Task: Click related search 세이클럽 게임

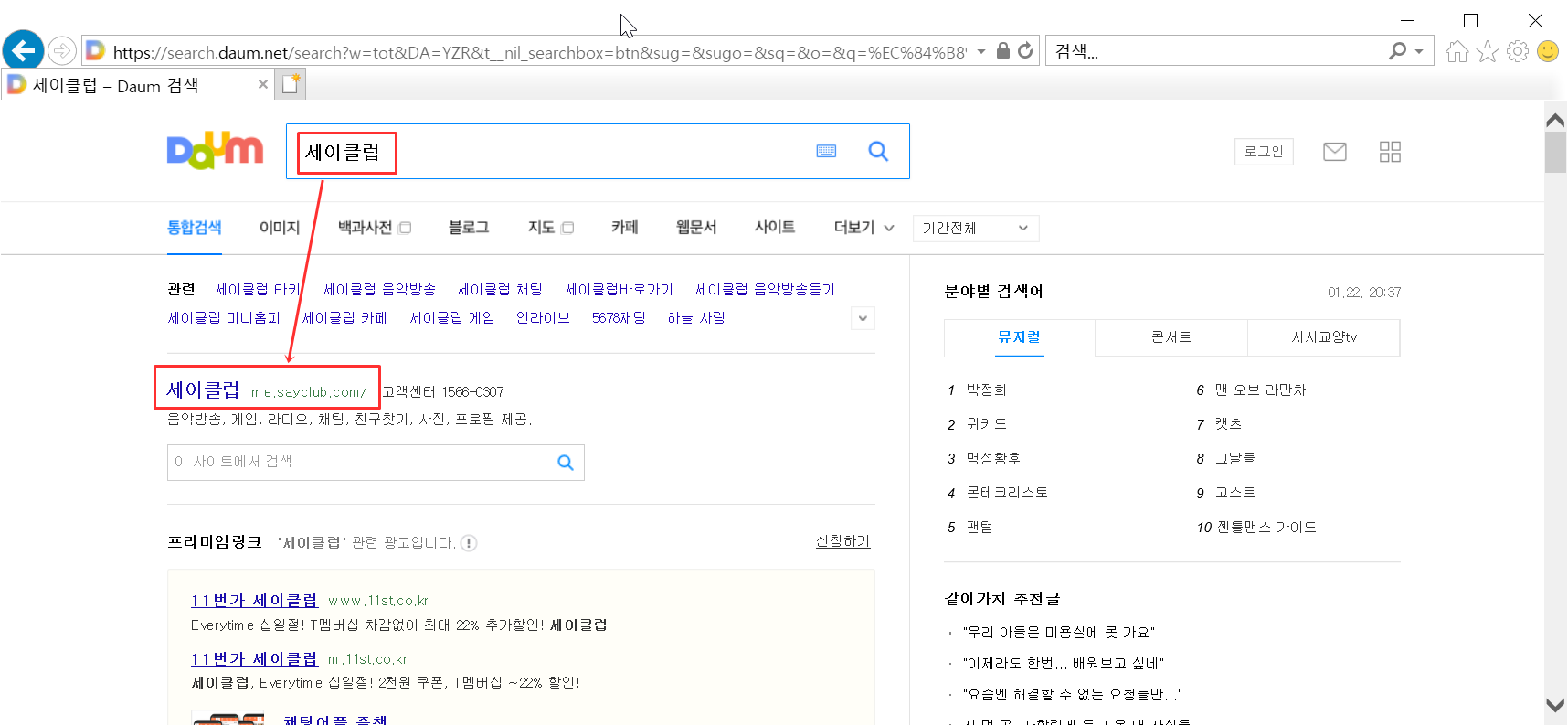Action: [x=452, y=317]
